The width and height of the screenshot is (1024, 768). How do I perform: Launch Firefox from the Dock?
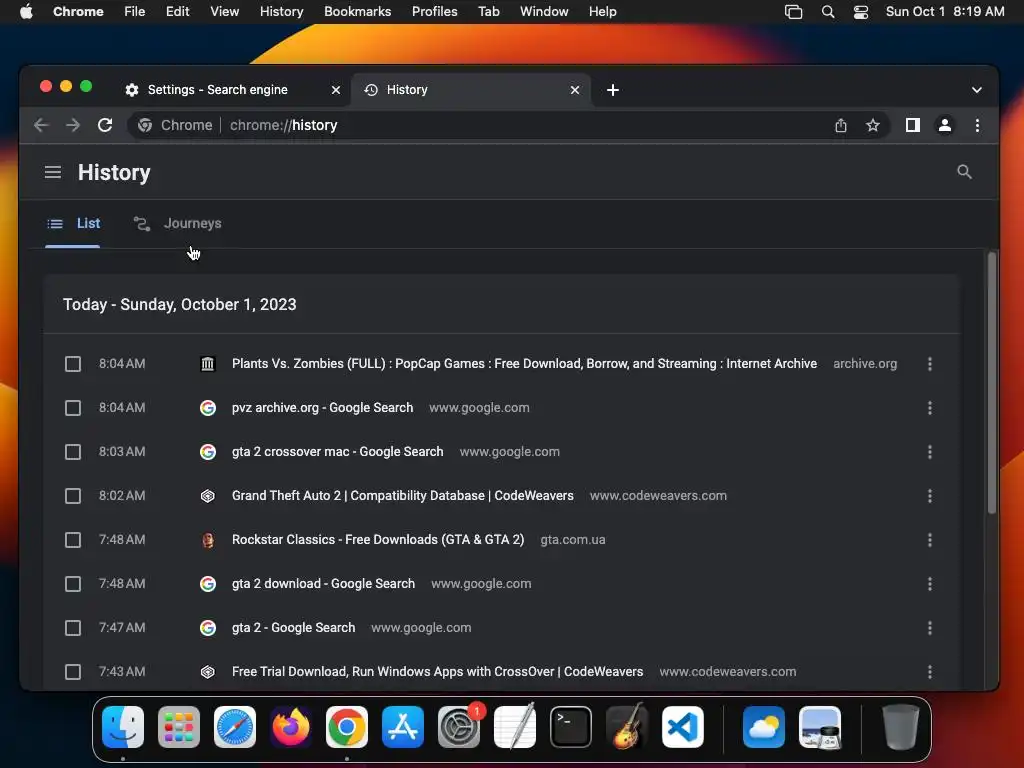(291, 727)
